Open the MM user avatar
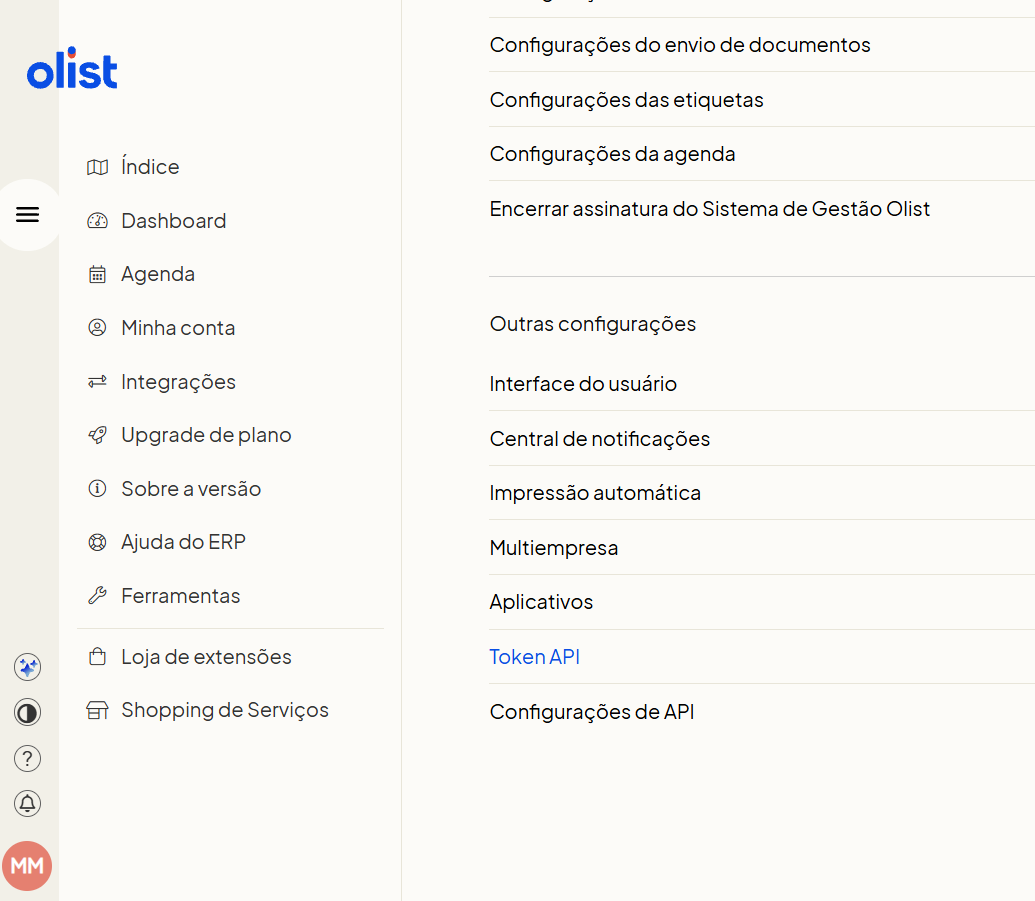The width and height of the screenshot is (1035, 901). tap(27, 865)
